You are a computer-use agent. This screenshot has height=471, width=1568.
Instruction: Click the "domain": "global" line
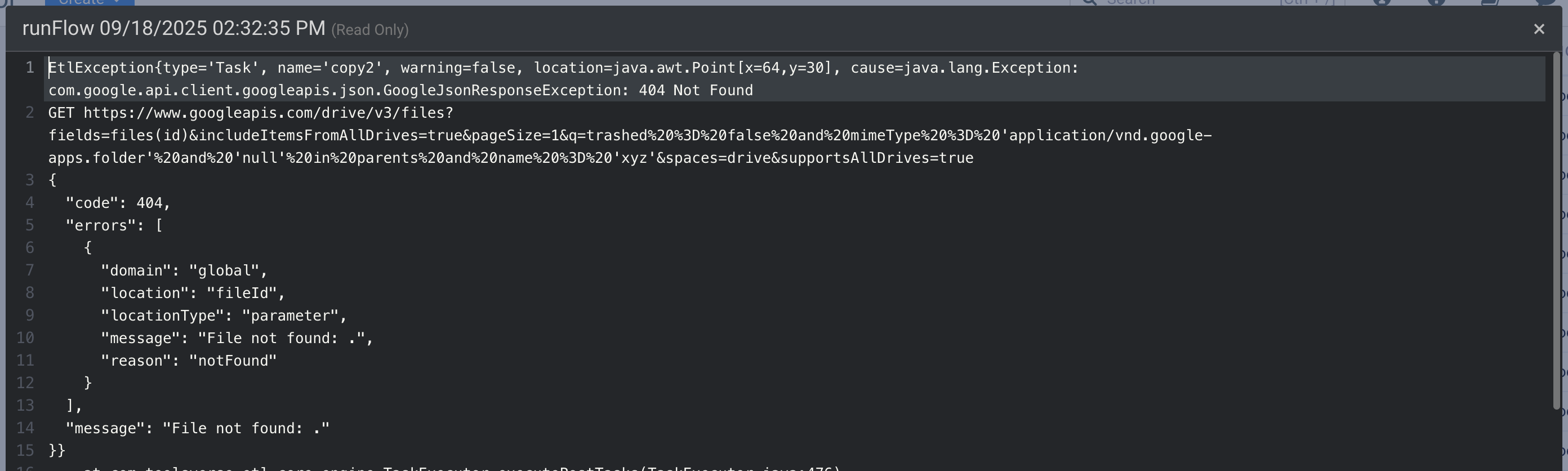pos(184,270)
